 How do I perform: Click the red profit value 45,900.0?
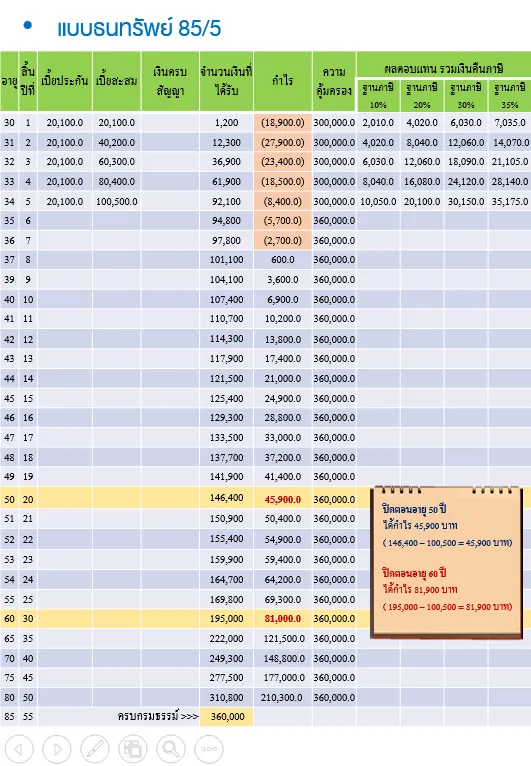click(x=283, y=500)
